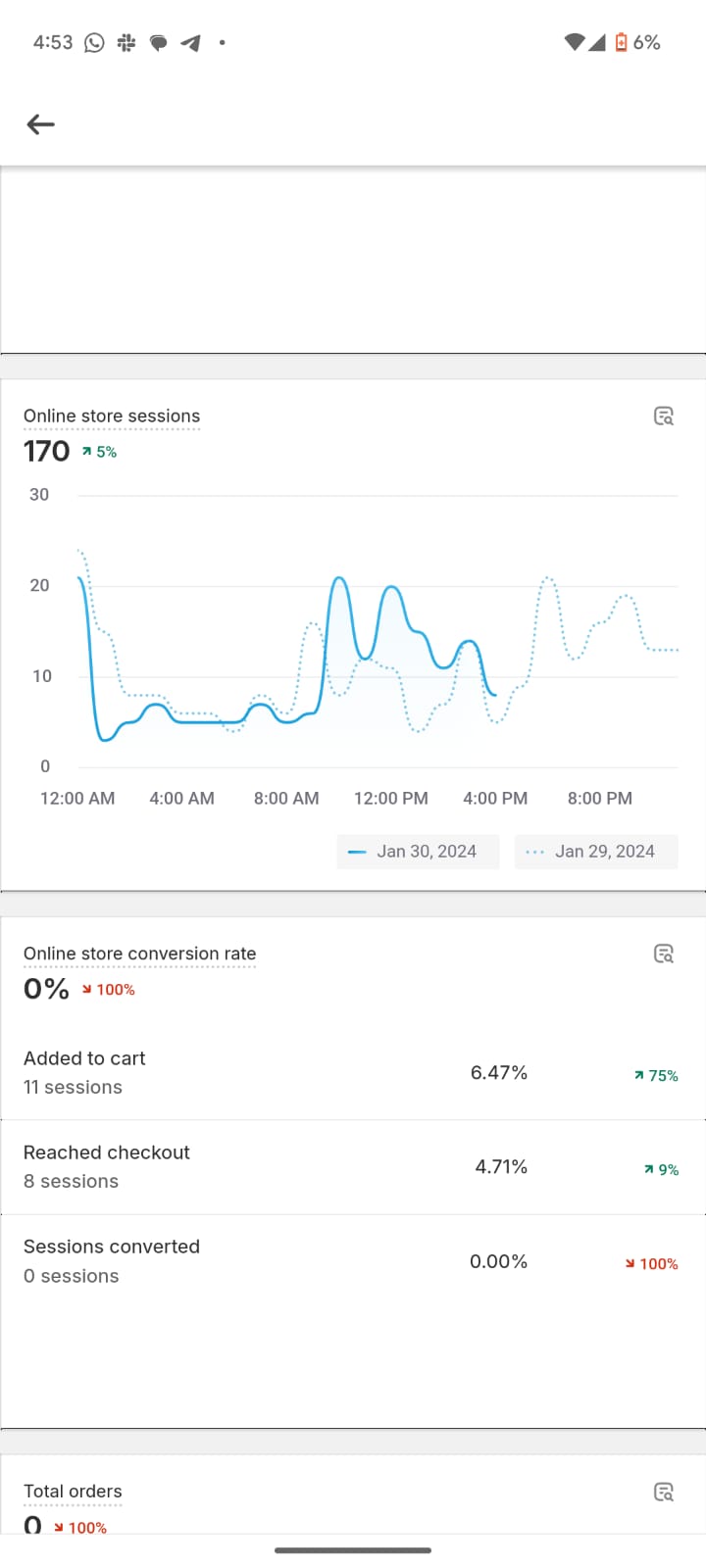This screenshot has width=706, height=1568.
Task: Open the Online store sessions title link
Action: 112,416
